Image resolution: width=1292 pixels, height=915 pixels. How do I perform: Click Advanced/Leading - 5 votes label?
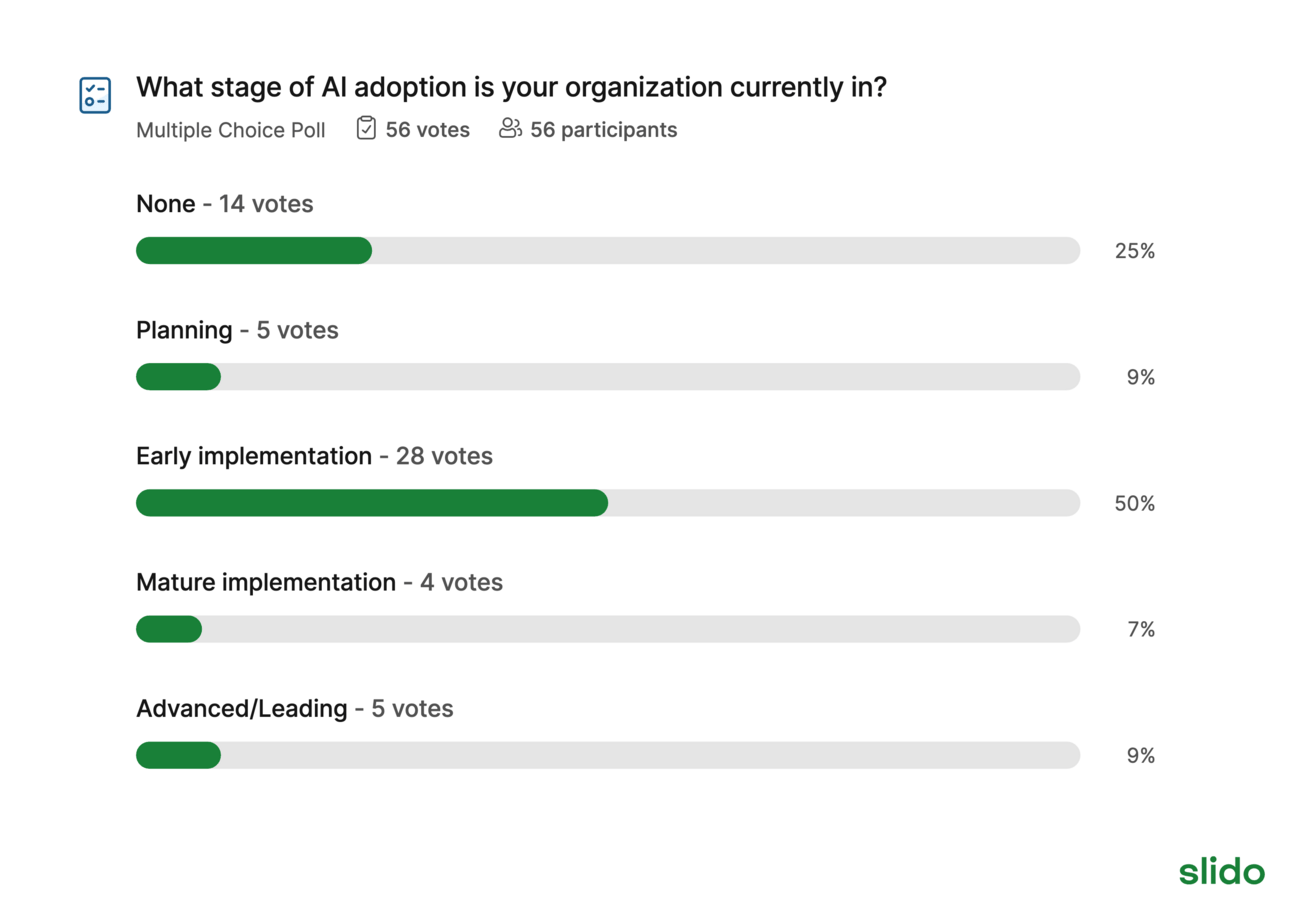pyautogui.click(x=295, y=709)
